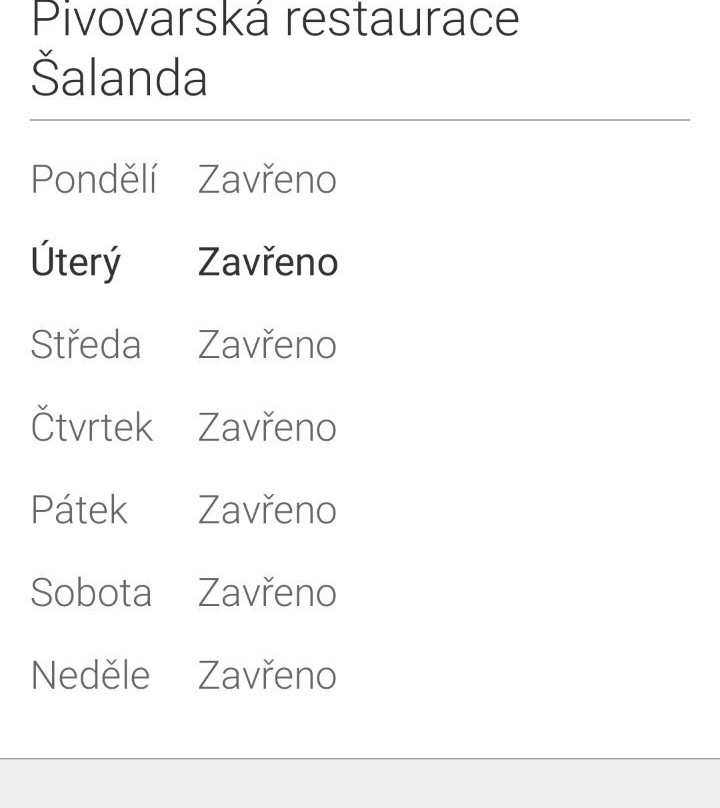Viewport: 720px width, 808px height.
Task: Select the Pátek day label
Action: (x=79, y=510)
